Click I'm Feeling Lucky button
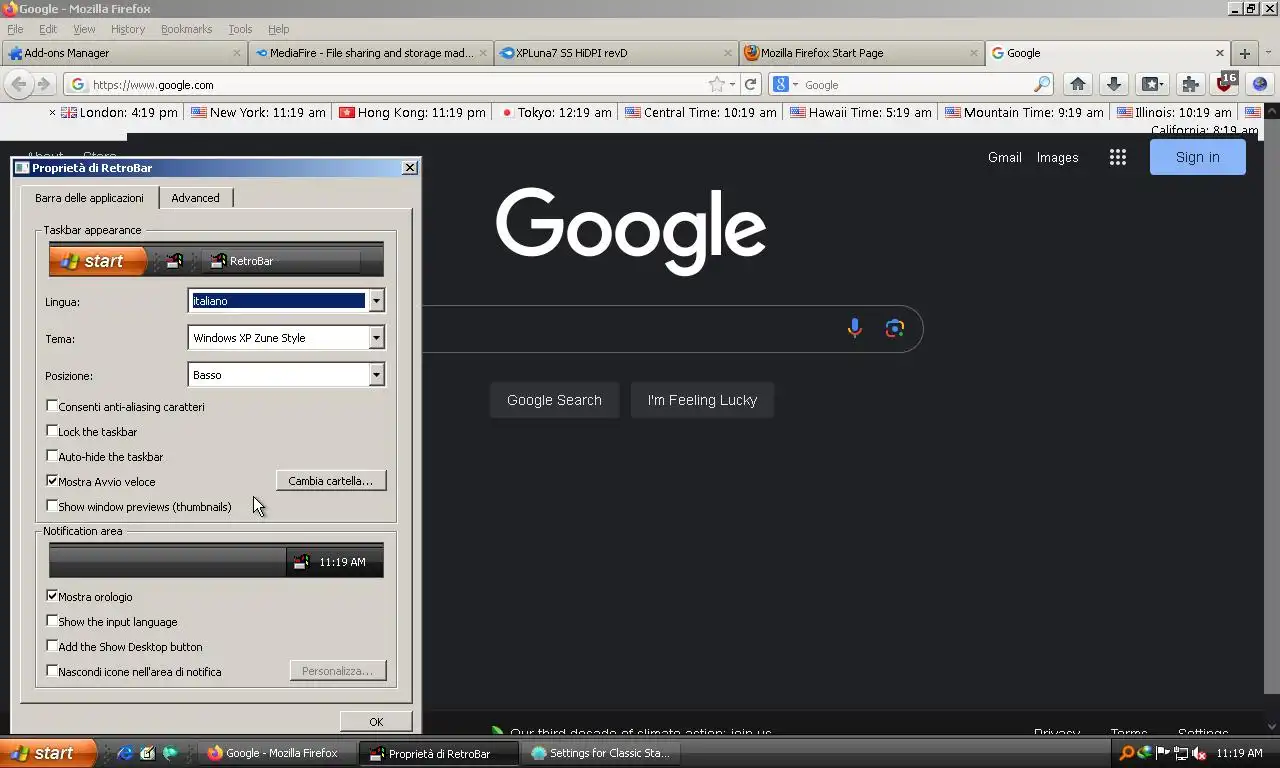Viewport: 1280px width, 768px height. [x=702, y=400]
